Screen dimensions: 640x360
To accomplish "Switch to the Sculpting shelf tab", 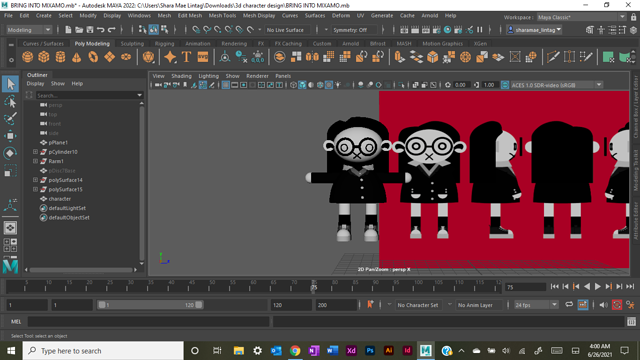I will [x=132, y=43].
